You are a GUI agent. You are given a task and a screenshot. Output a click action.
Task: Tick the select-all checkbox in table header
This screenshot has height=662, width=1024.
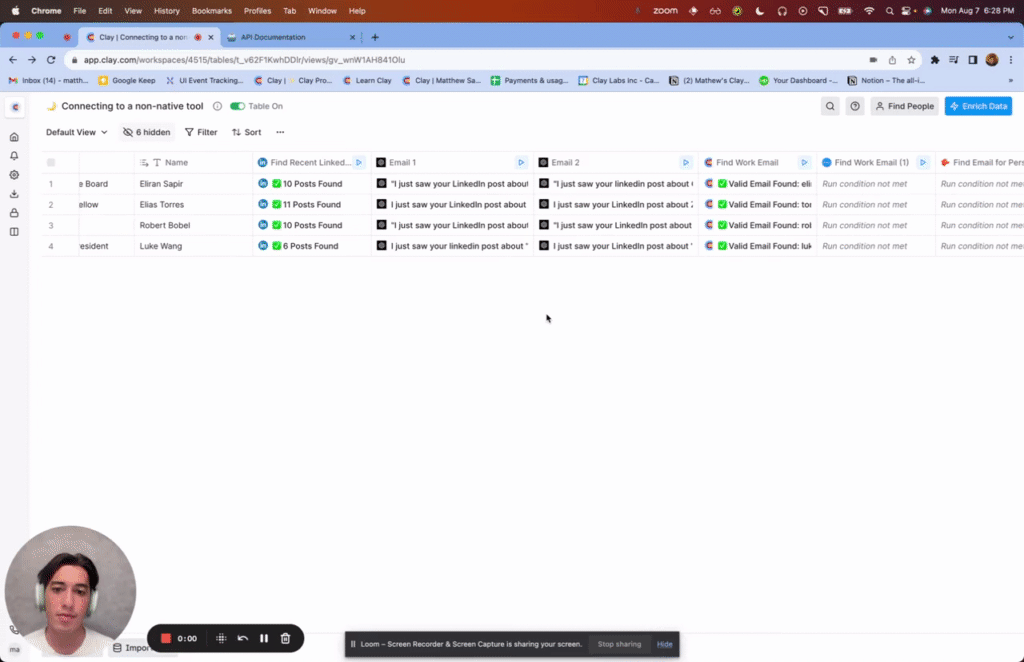click(51, 162)
